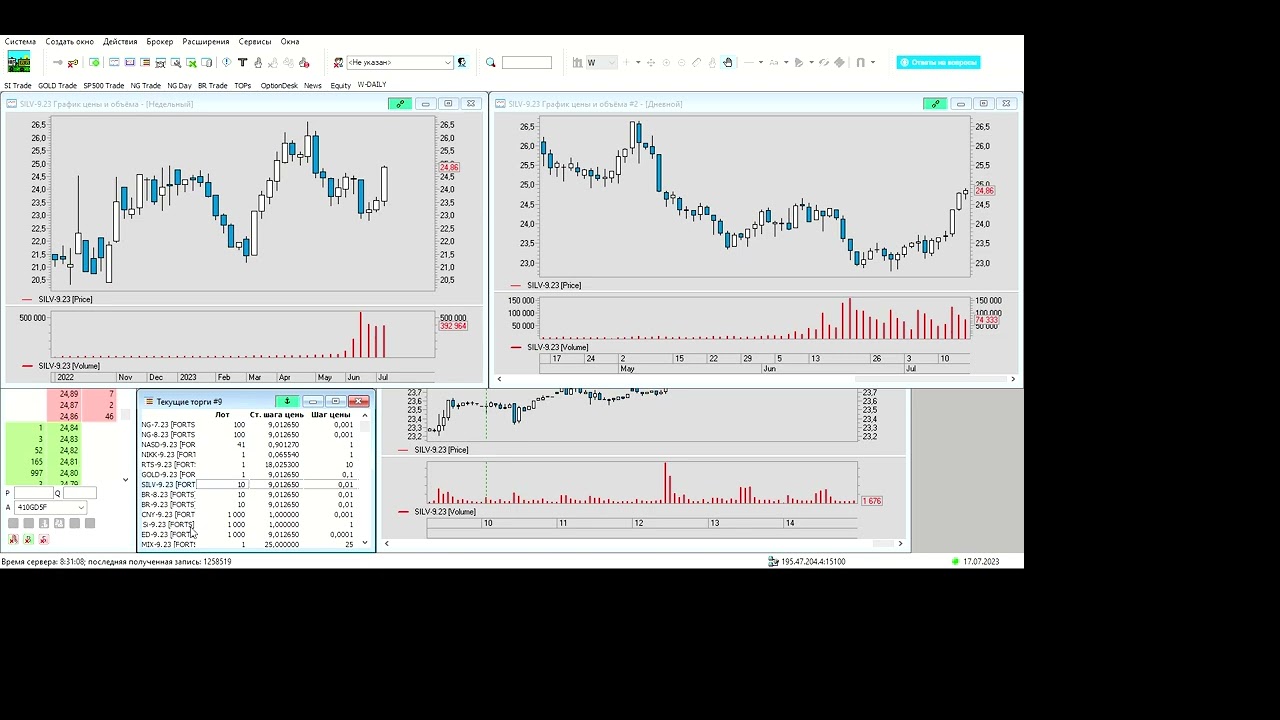
Task: Click the client user icon left of Не указан
Action: click(338, 63)
